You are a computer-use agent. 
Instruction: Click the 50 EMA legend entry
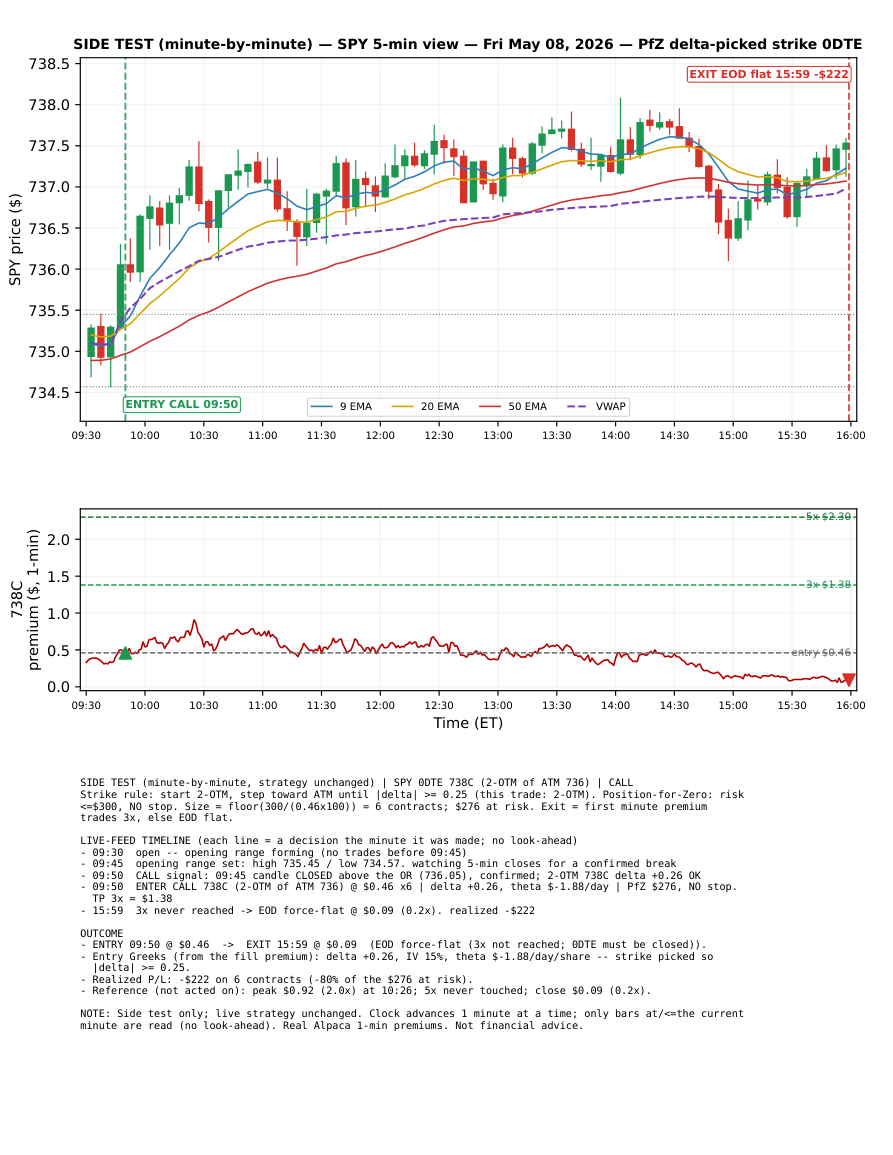pos(513,407)
